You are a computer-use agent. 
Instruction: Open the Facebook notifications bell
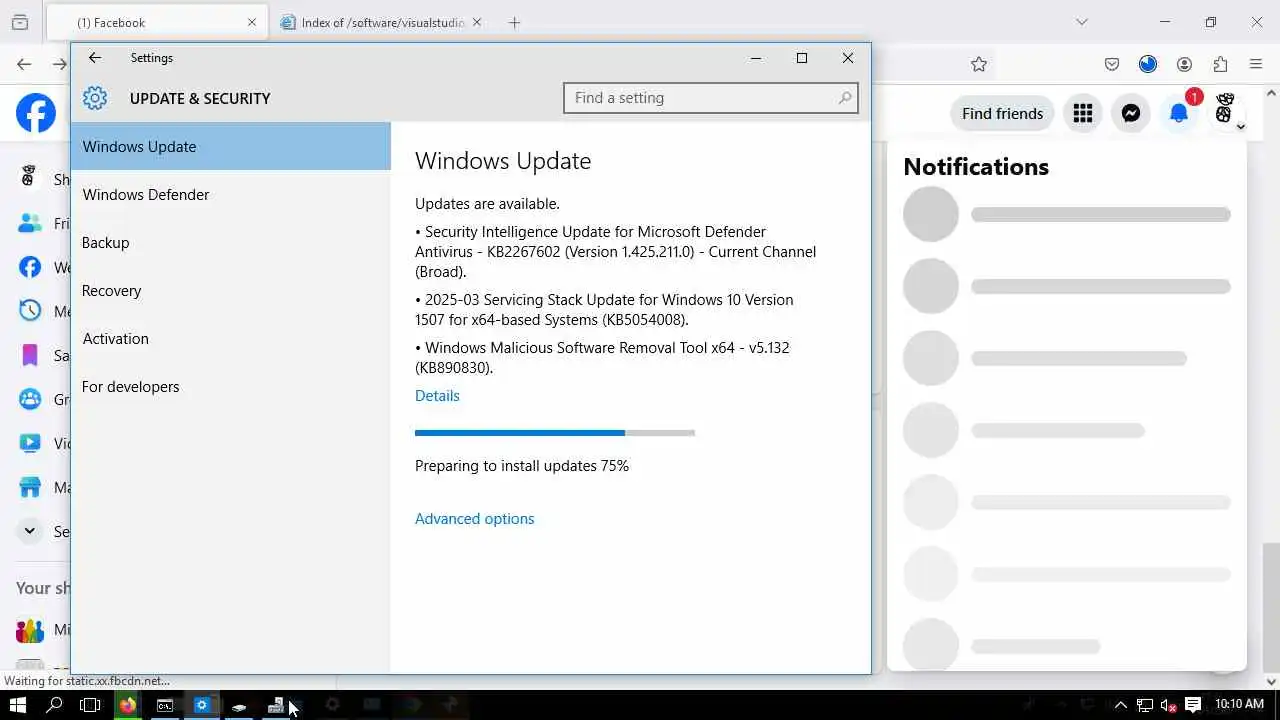point(1179,113)
